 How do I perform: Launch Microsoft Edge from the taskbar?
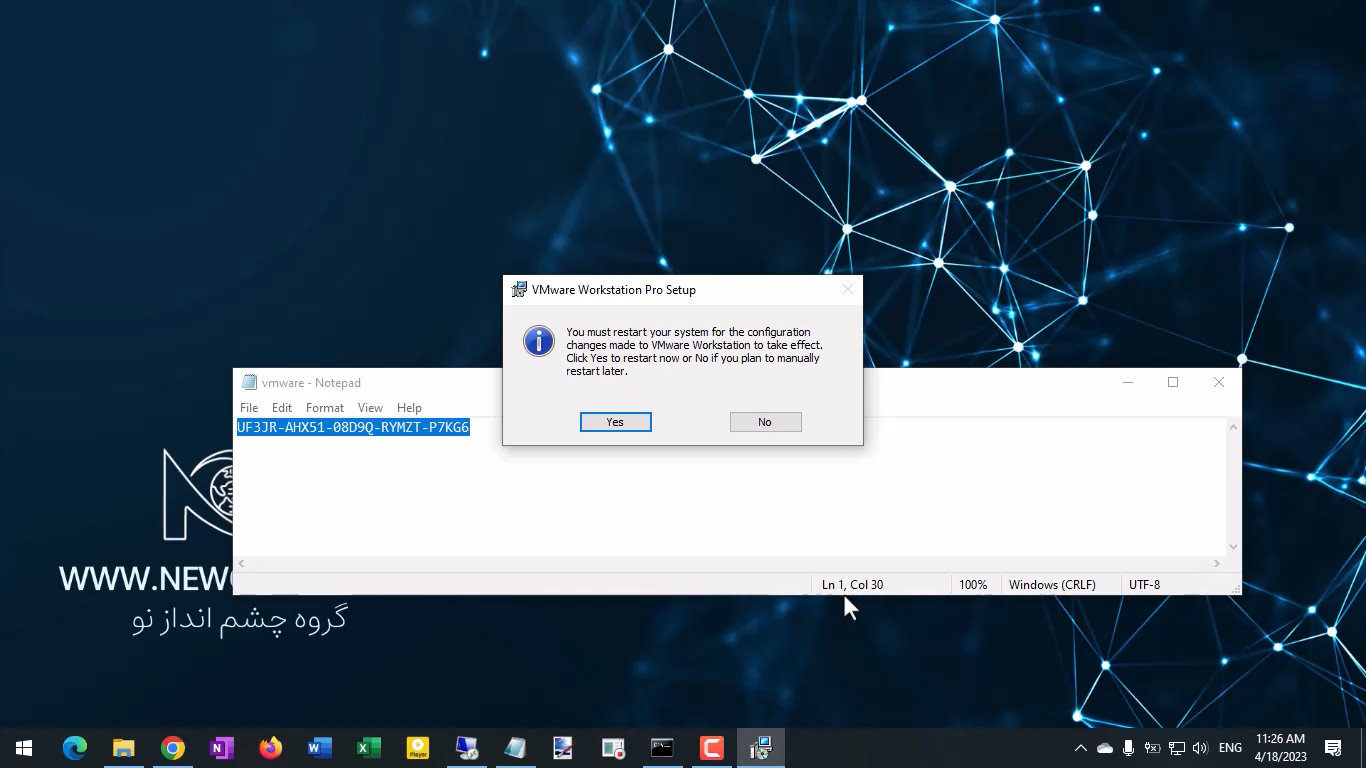[x=74, y=748]
